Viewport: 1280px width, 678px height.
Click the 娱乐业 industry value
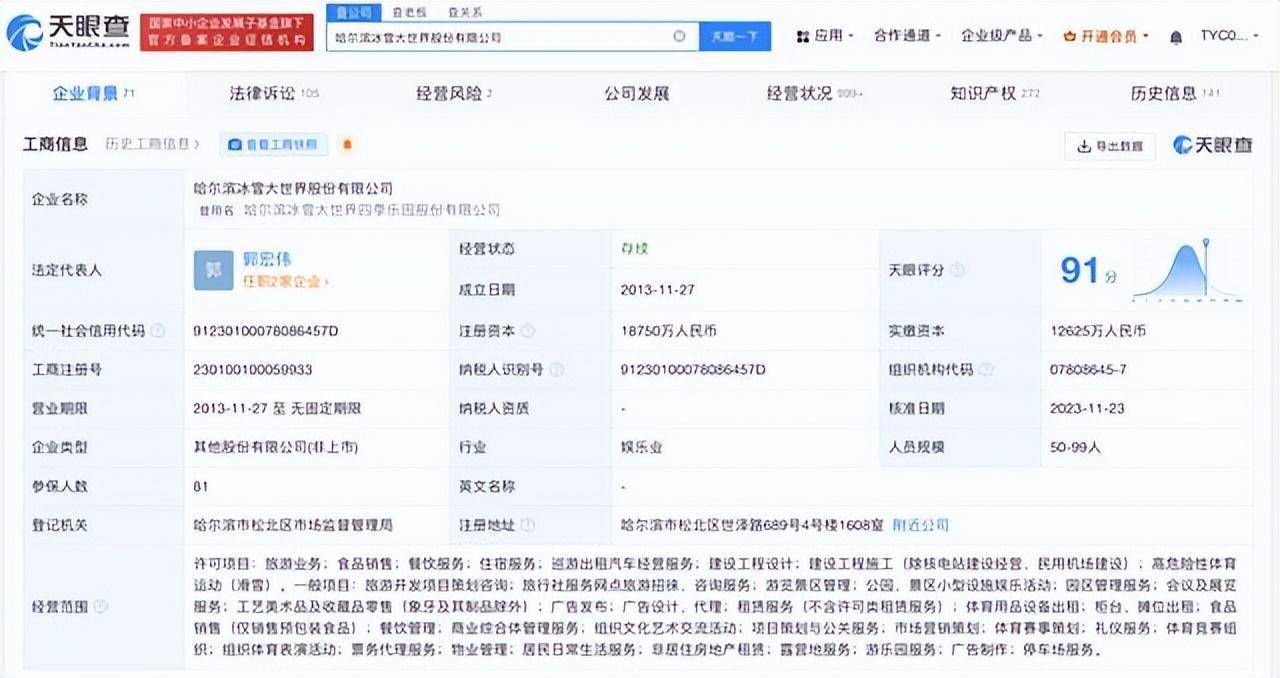click(x=641, y=447)
